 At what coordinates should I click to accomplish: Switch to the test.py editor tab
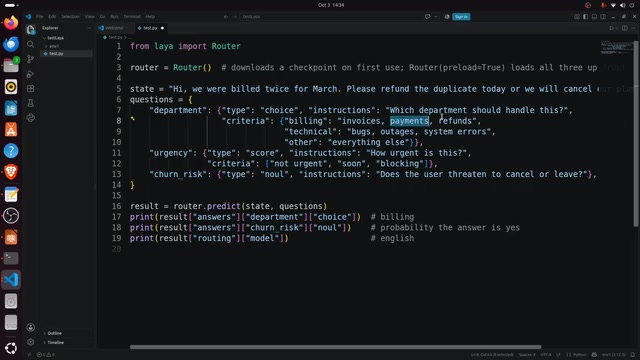pyautogui.click(x=151, y=28)
